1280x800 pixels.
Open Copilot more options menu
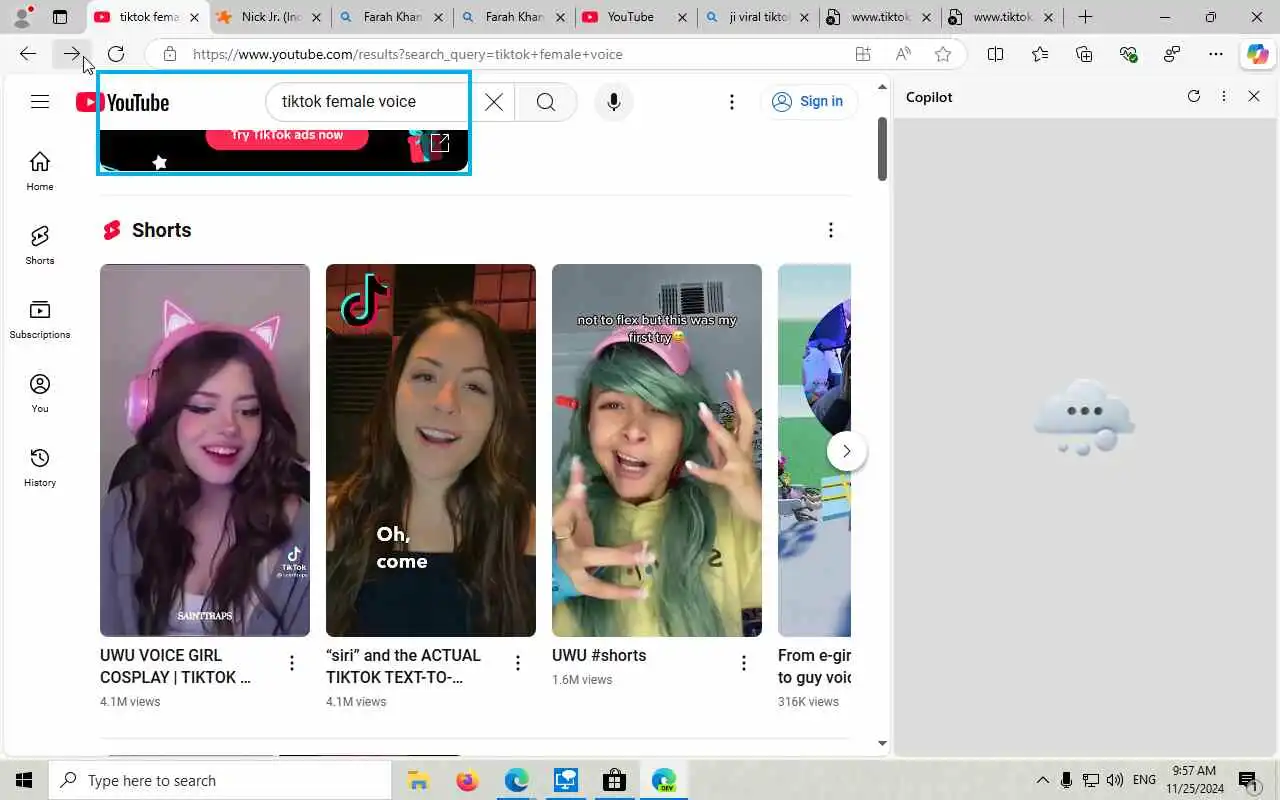pos(1224,96)
